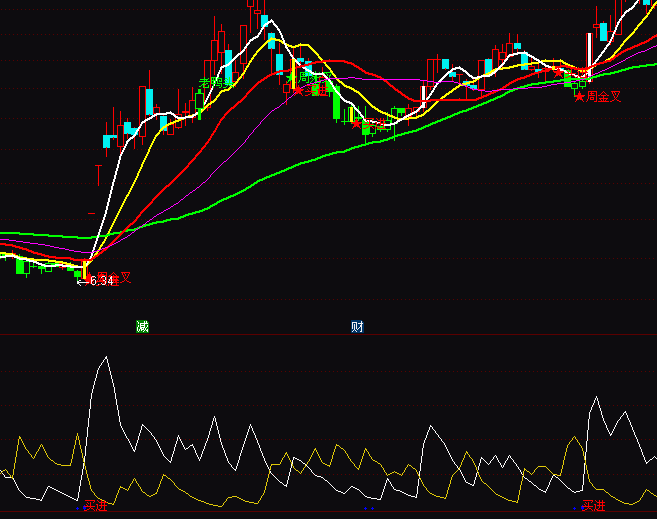
Task: Click the blue dot marker at bottom center
Action: coord(370,508)
